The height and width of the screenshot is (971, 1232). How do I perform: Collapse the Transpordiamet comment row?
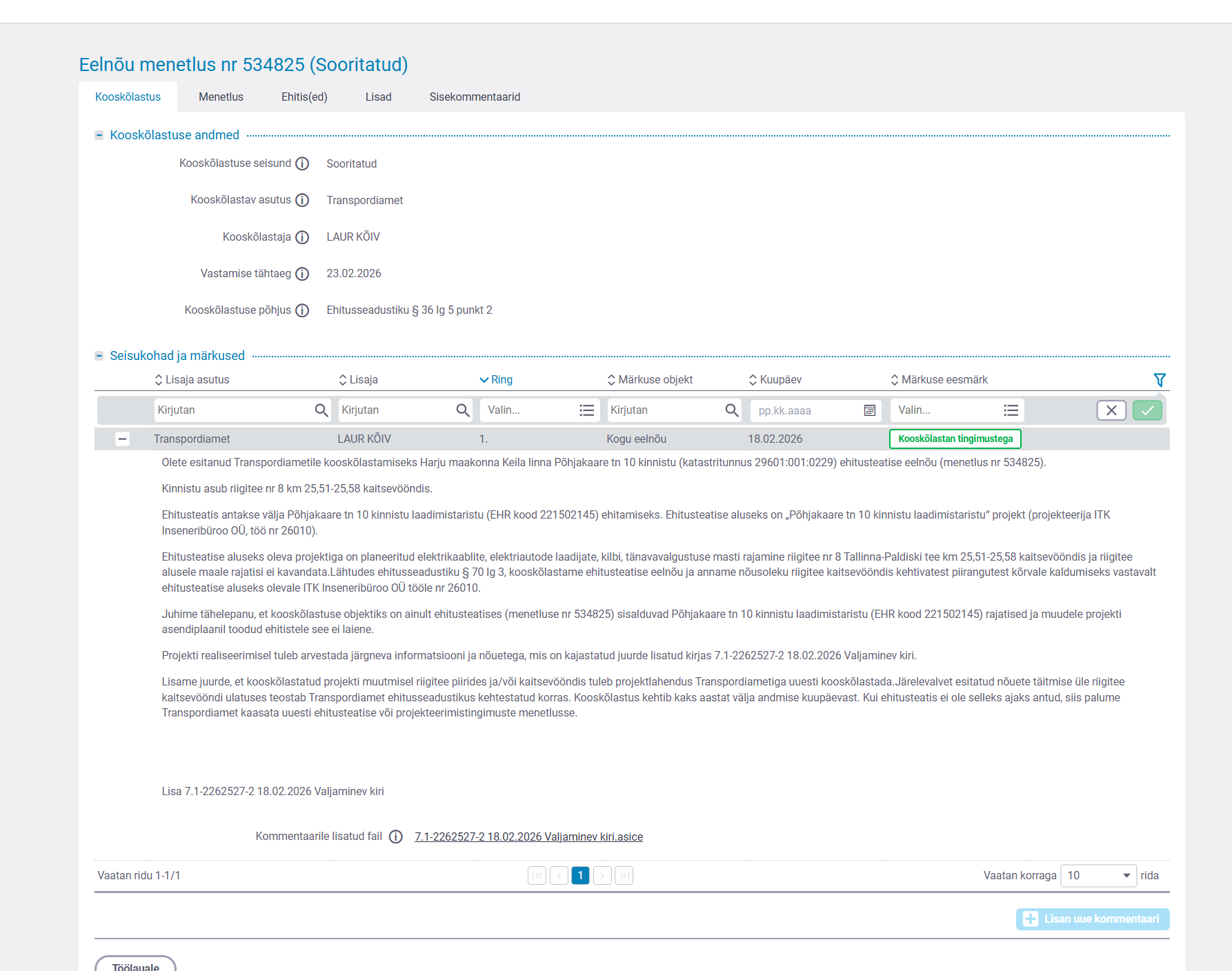(x=122, y=439)
